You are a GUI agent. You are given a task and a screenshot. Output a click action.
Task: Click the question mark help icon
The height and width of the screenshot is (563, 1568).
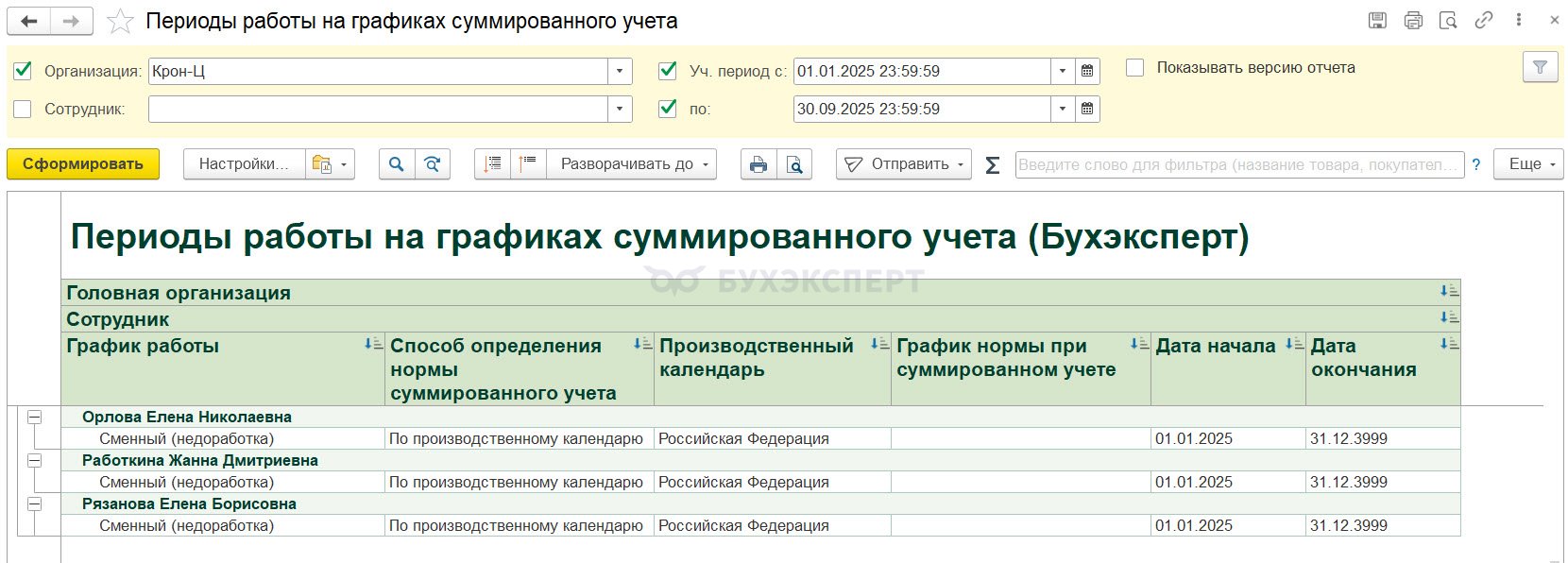pos(1476,165)
